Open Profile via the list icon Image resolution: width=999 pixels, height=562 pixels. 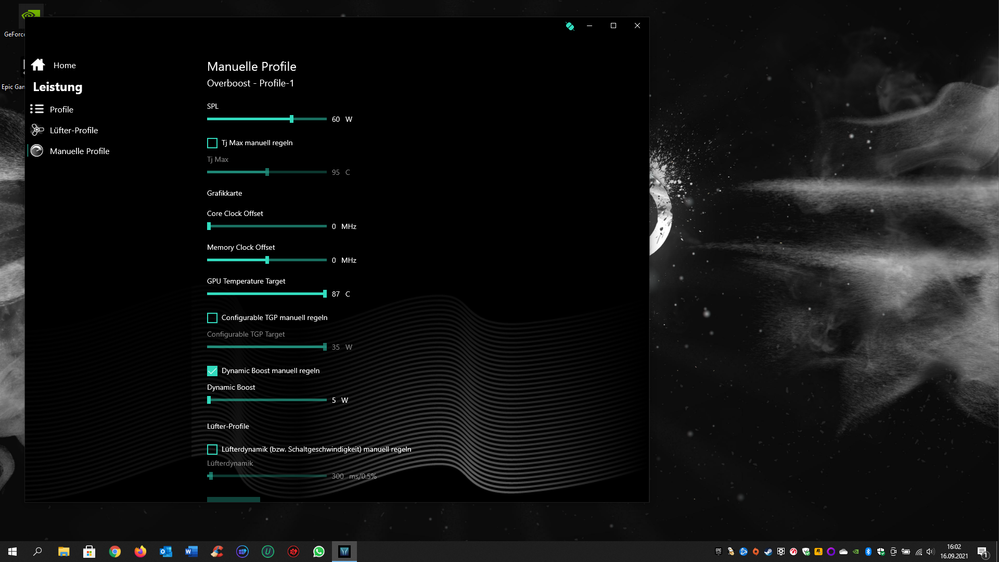pos(37,109)
